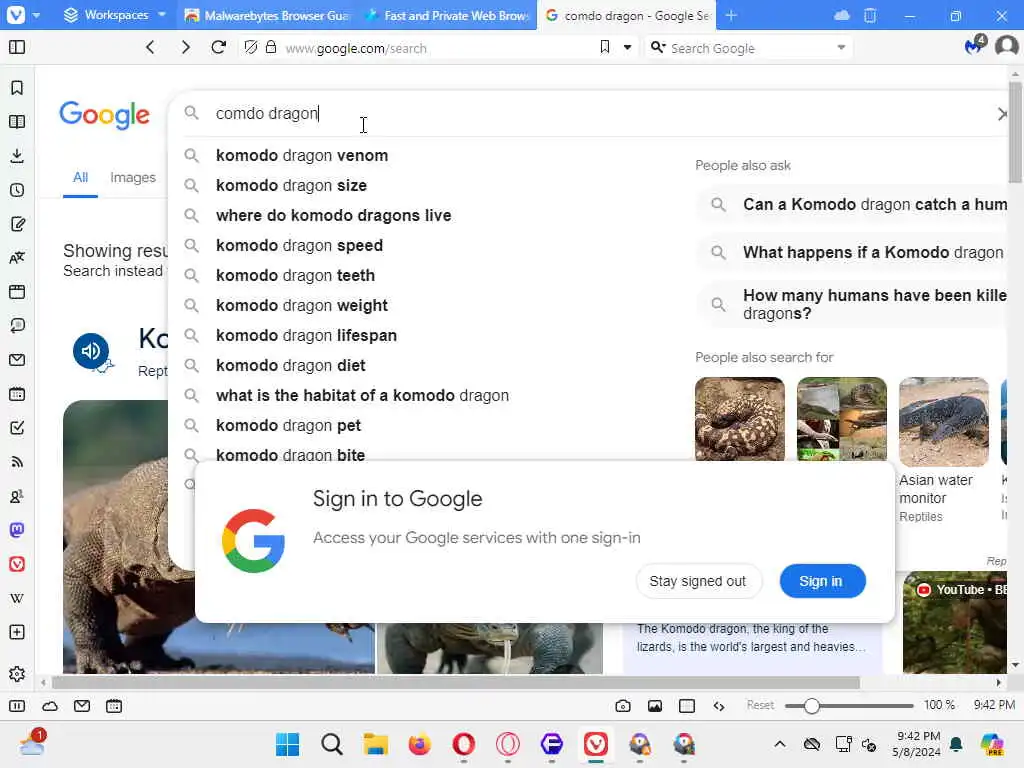Clear Google search text with X
Viewport: 1024px width, 768px height.
[1002, 114]
